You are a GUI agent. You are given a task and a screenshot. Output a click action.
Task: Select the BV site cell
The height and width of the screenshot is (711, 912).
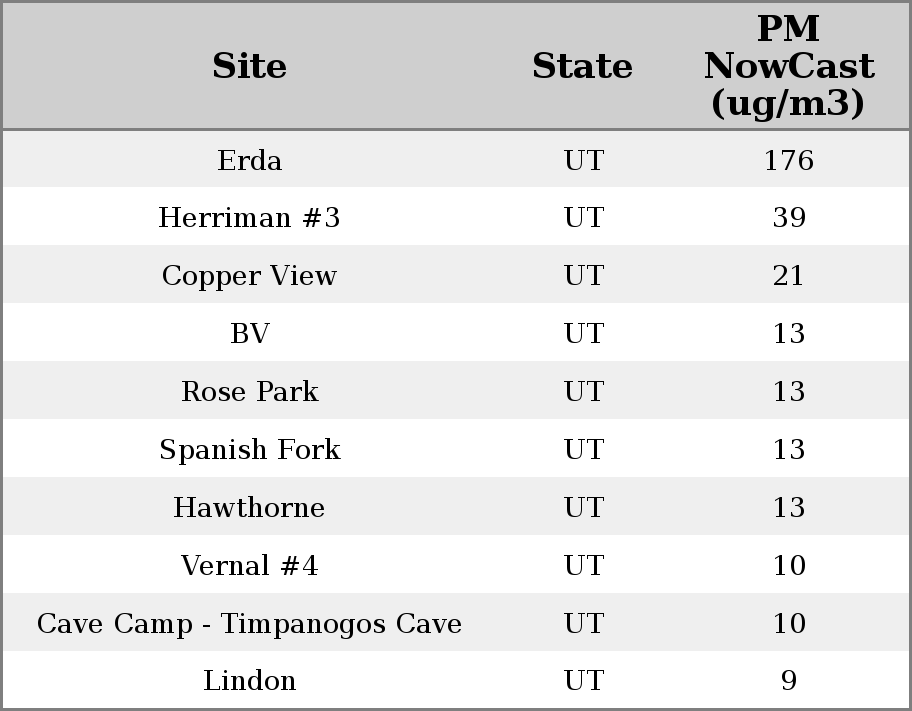point(249,334)
